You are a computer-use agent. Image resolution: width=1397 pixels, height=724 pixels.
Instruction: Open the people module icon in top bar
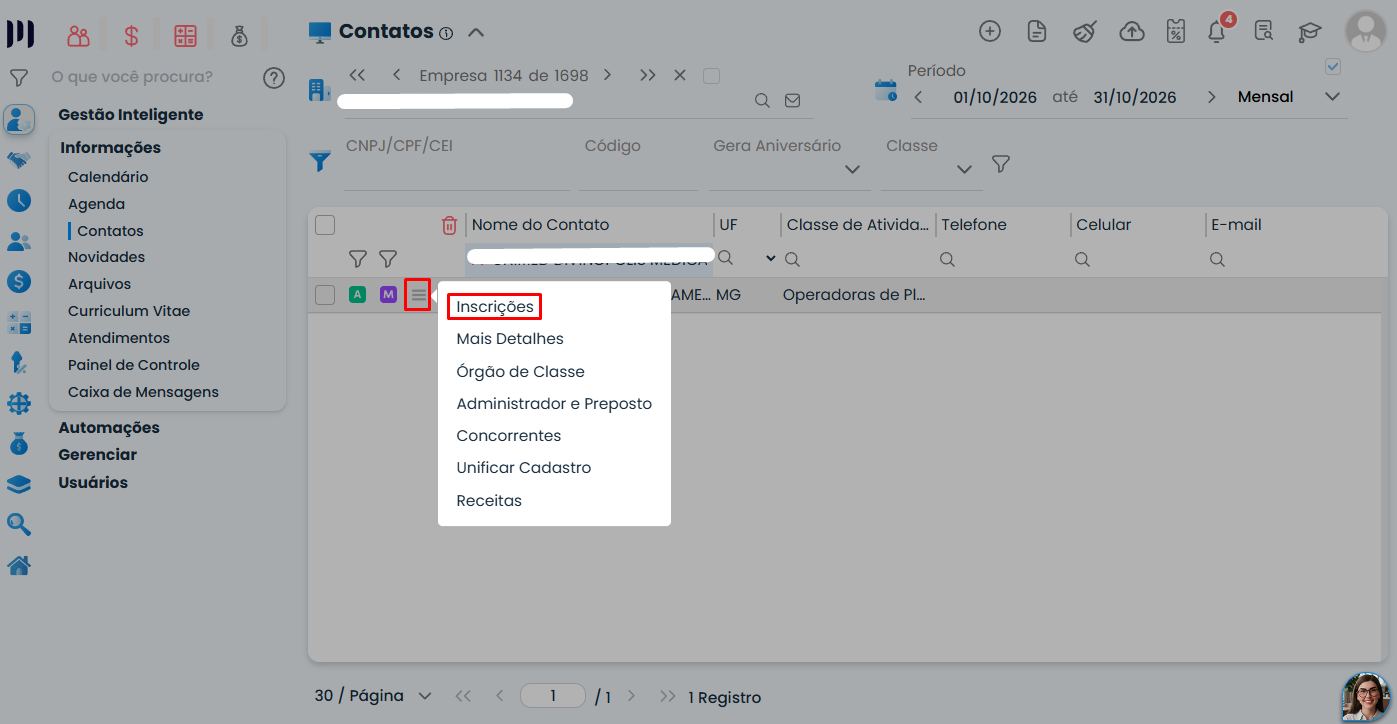(x=79, y=35)
